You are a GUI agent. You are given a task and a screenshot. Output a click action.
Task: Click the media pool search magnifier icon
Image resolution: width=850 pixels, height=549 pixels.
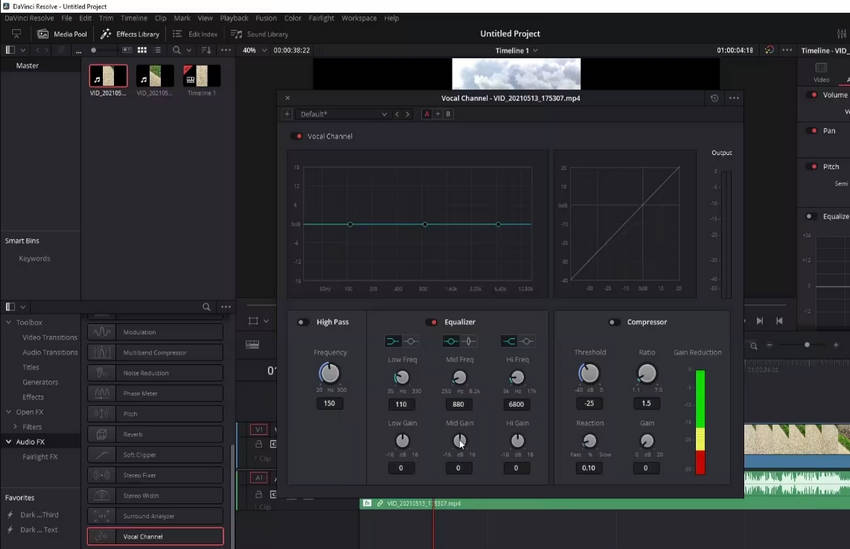[x=177, y=50]
